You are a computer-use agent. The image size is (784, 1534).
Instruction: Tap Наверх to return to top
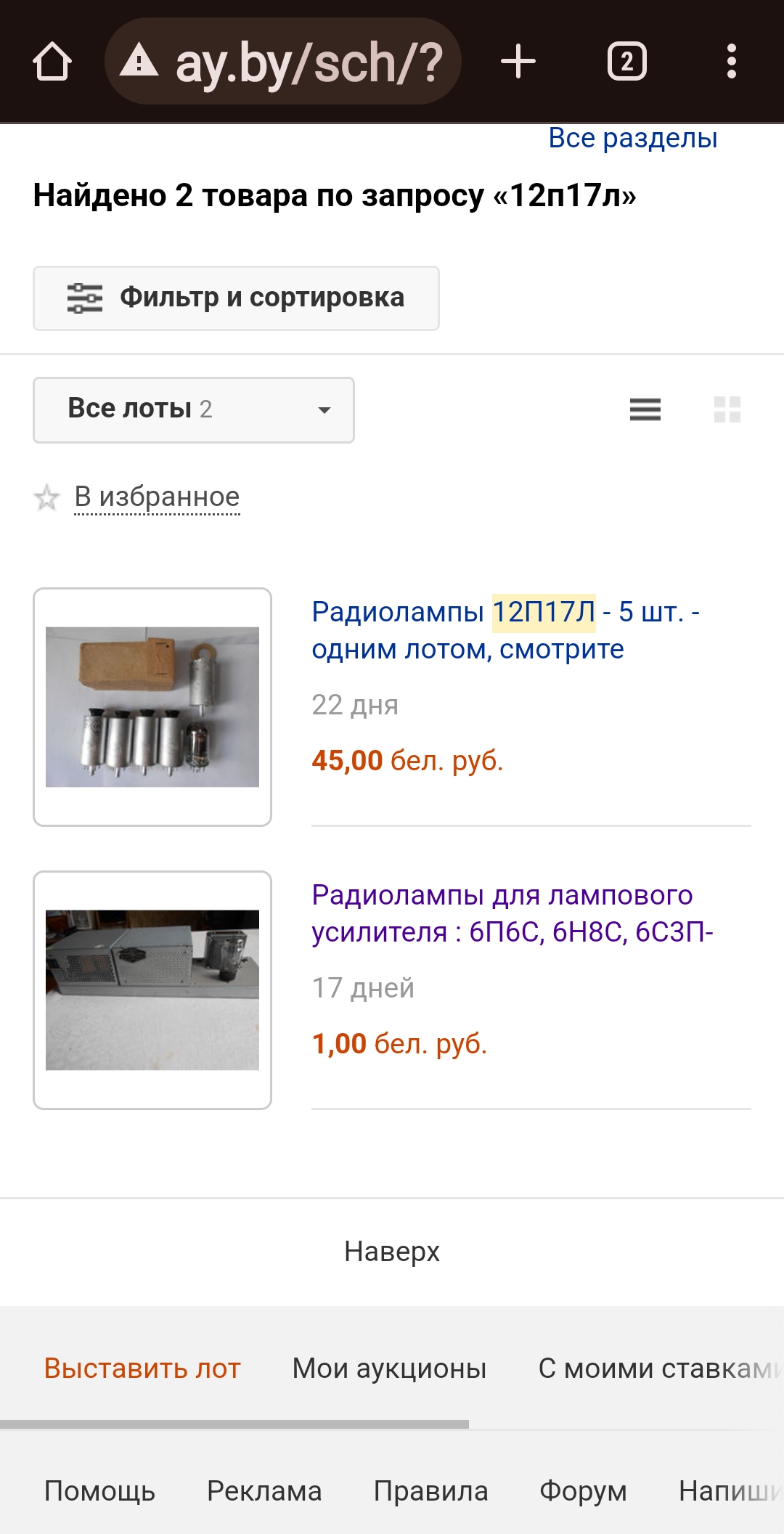392,1252
